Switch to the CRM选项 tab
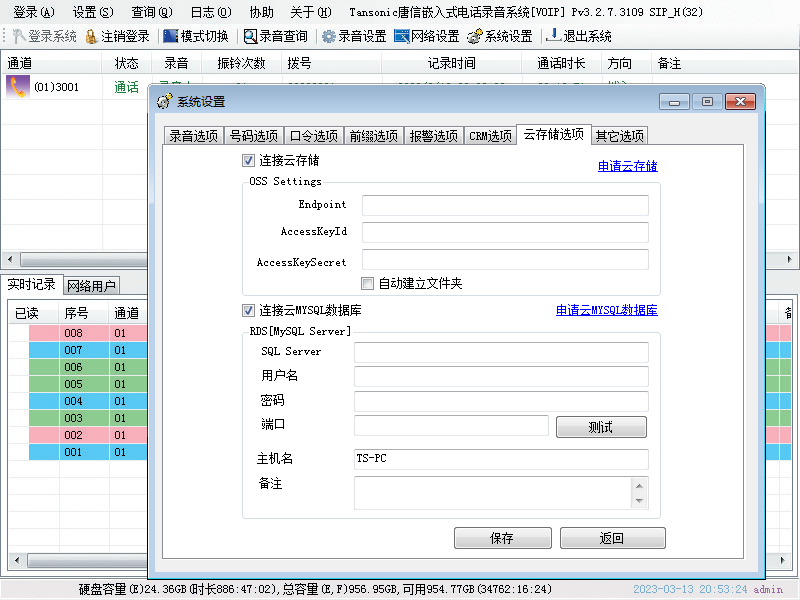The width and height of the screenshot is (800, 600). click(x=490, y=136)
